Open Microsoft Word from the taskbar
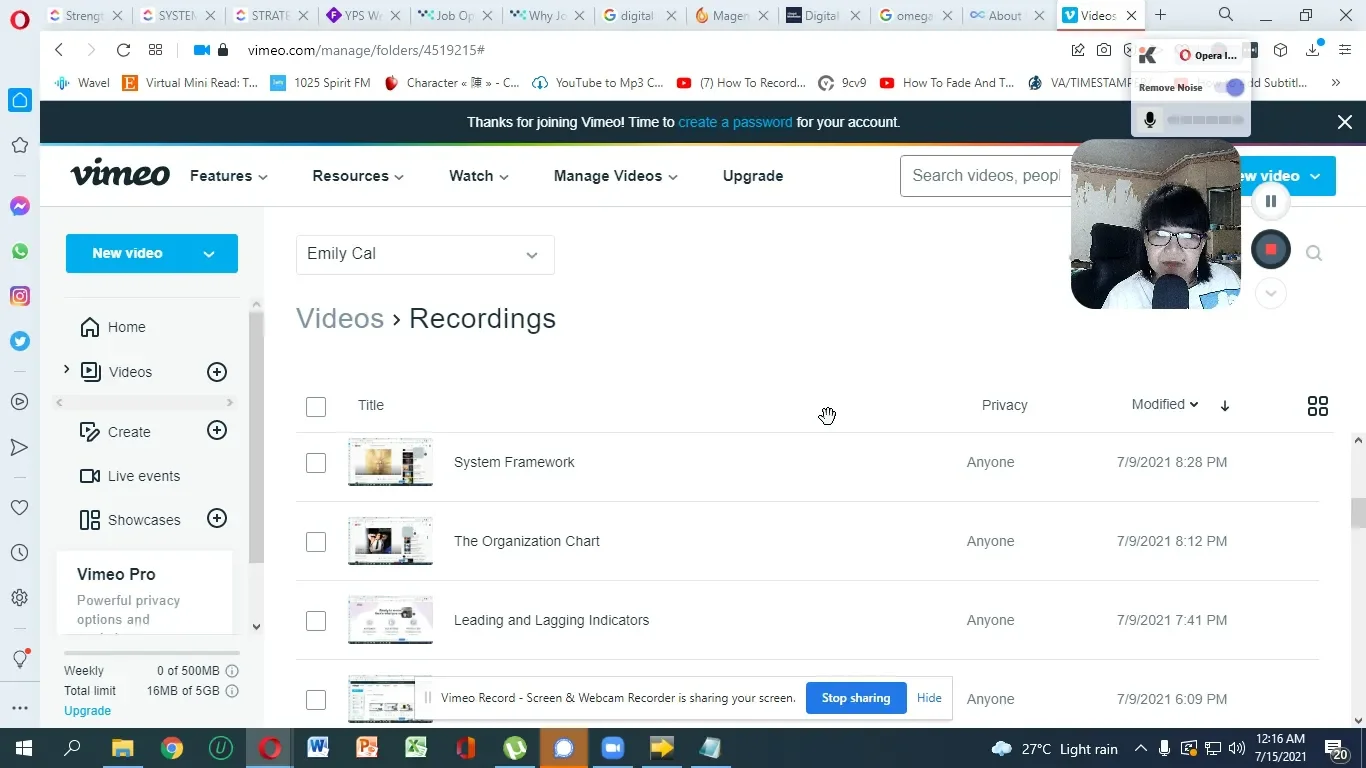This screenshot has height=768, width=1366. coord(318,748)
